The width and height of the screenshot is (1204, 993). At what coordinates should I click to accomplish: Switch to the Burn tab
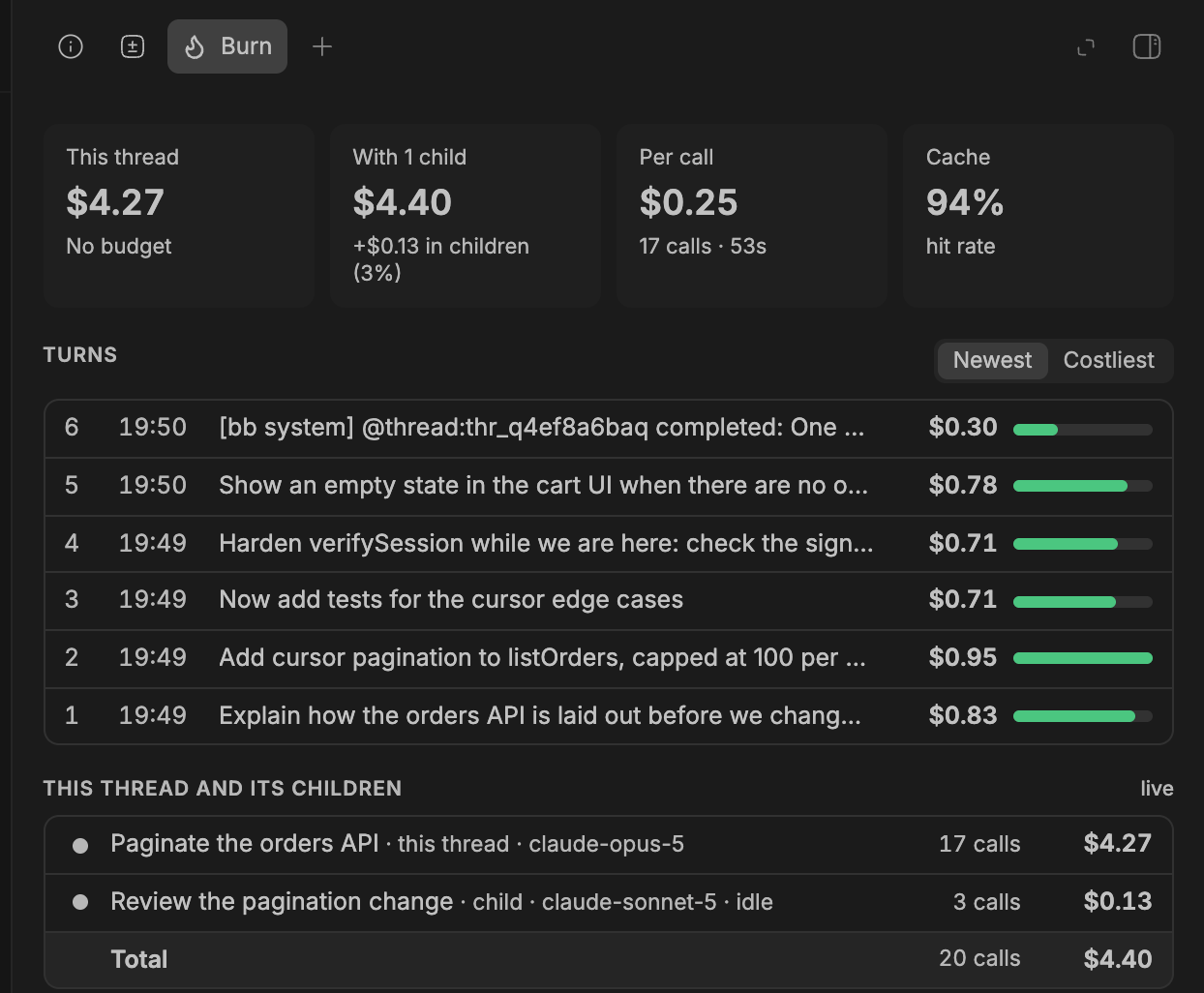[x=227, y=46]
